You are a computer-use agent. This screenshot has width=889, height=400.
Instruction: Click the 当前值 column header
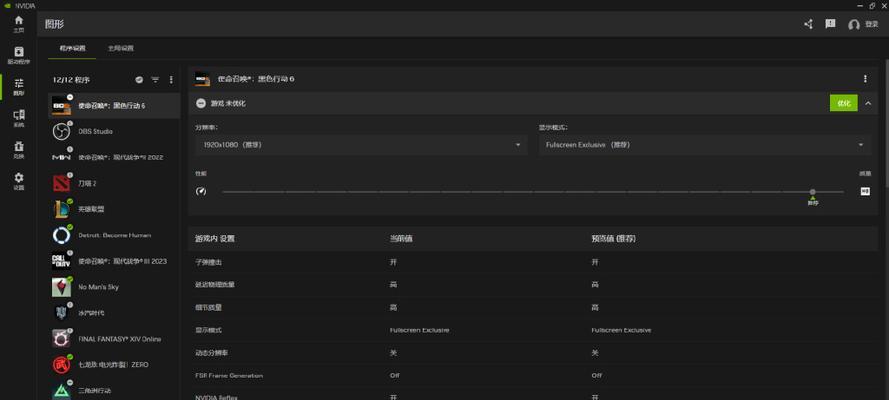pos(401,239)
